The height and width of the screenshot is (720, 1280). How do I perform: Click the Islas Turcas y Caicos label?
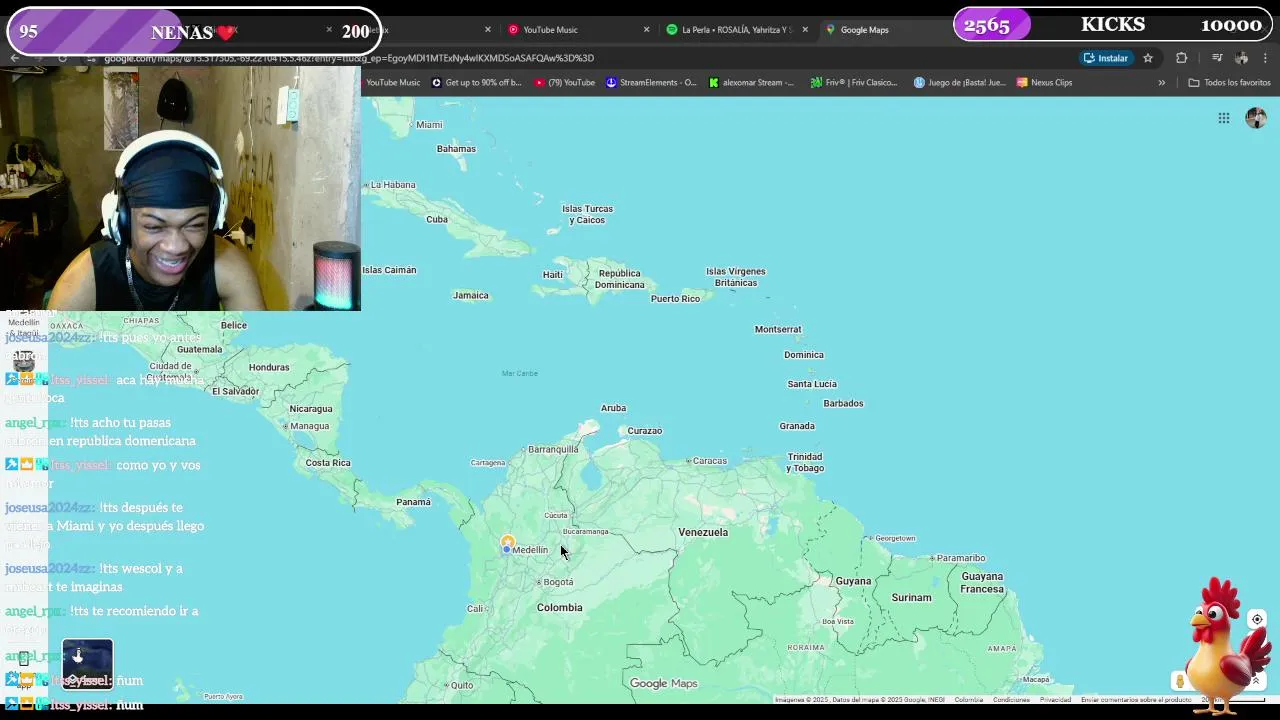pyautogui.click(x=587, y=214)
